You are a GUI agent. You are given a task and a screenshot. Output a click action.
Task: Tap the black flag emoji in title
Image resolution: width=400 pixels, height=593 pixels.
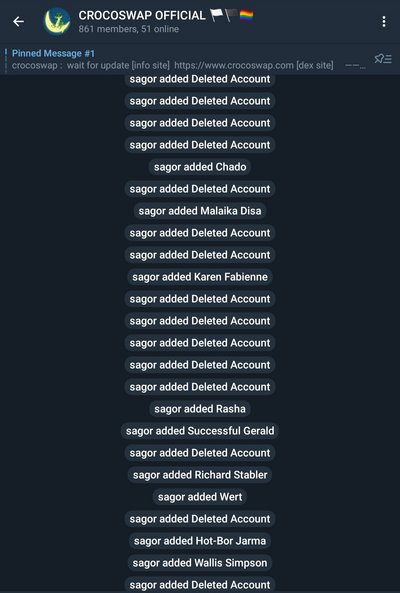tap(231, 16)
